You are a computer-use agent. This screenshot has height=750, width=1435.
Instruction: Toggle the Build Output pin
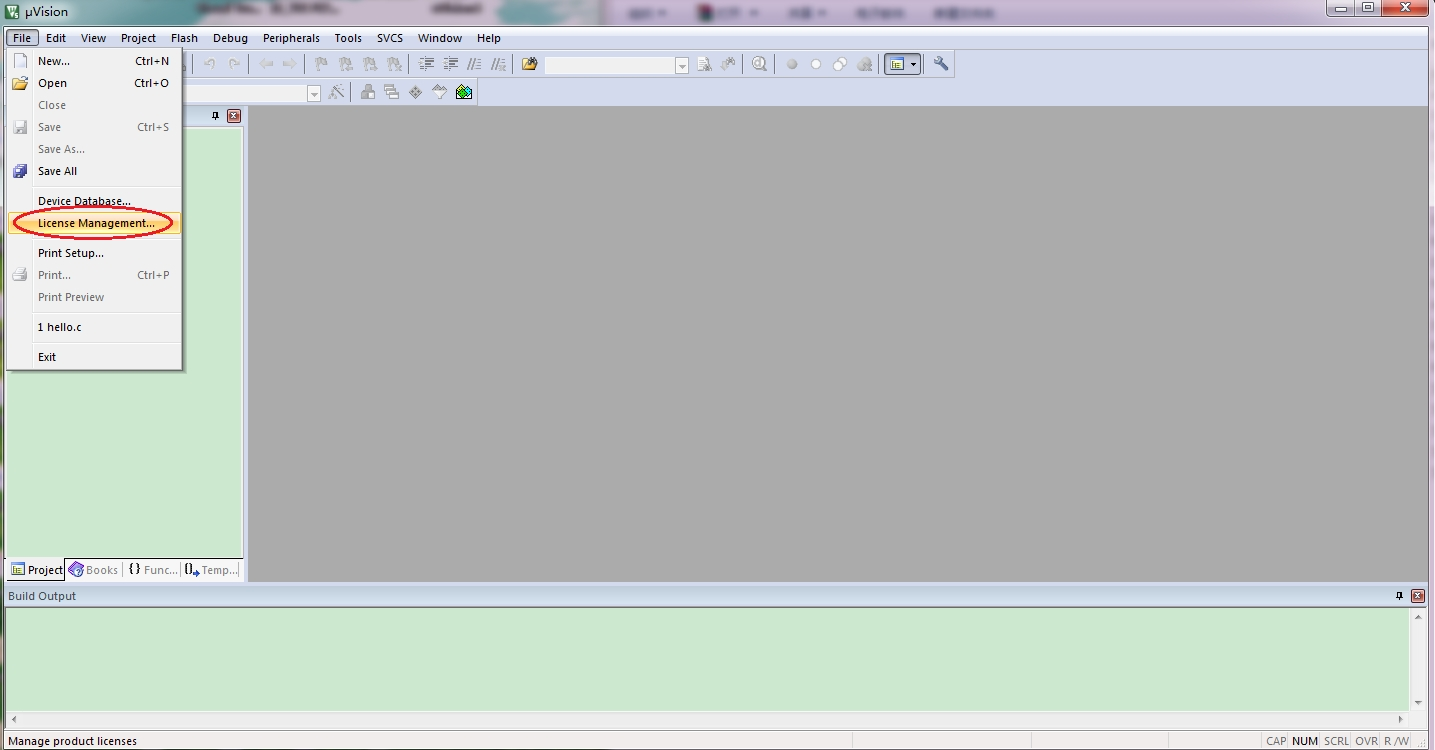point(1399,596)
